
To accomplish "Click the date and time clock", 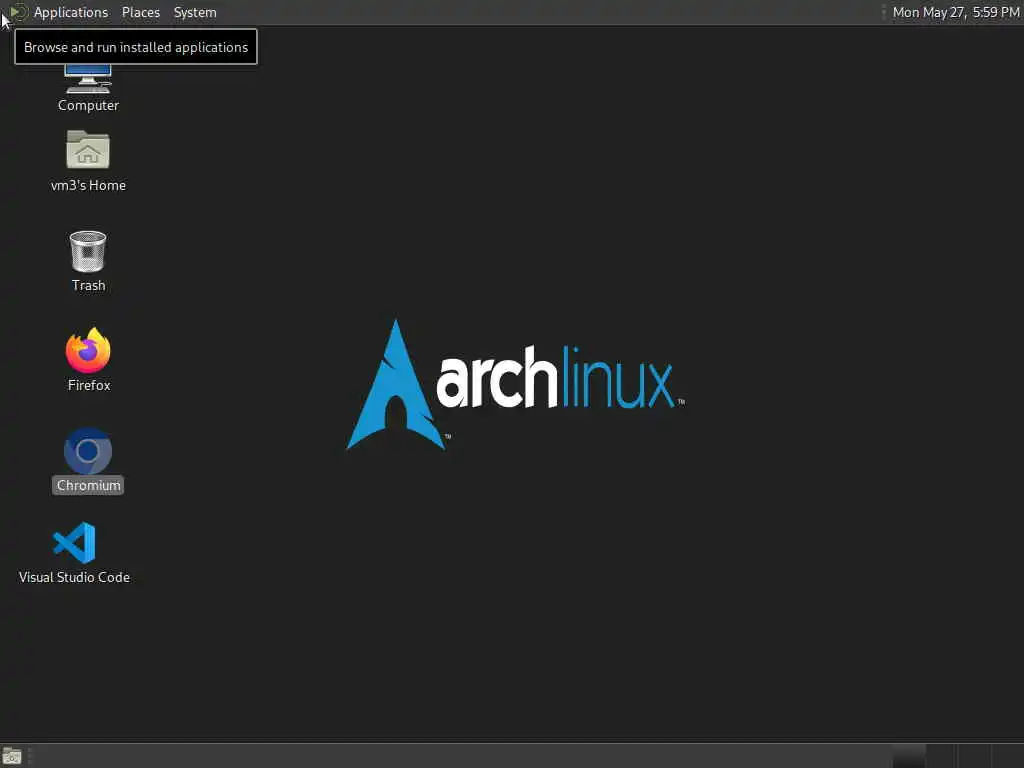I will coord(955,12).
